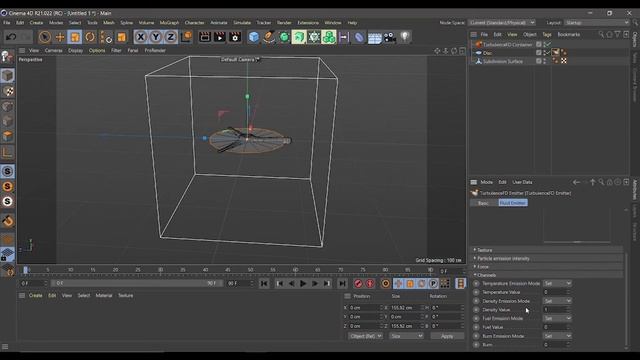640x360 pixels.
Task: Select Texture mode checkerboard icon in left palette
Action: (8, 91)
